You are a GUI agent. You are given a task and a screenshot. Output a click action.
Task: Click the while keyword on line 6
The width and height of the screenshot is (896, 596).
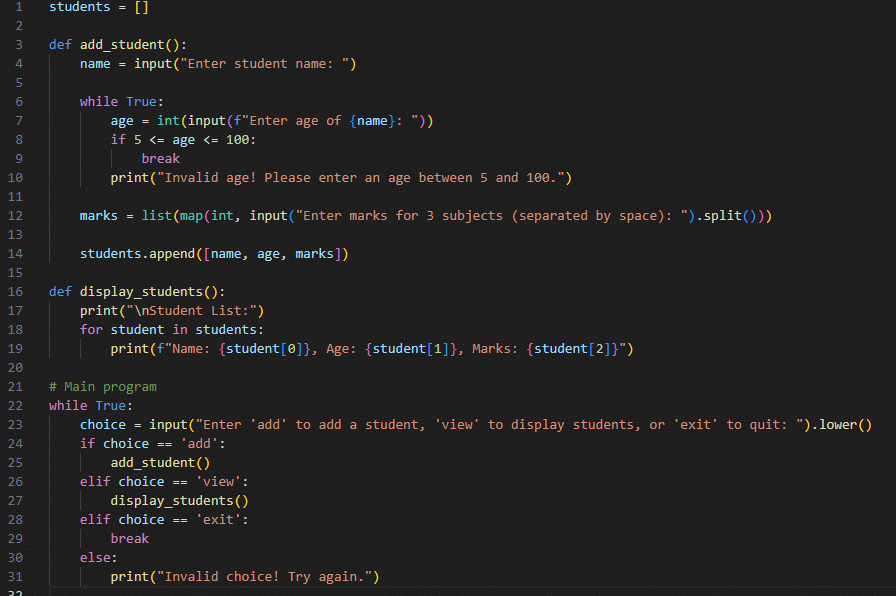click(x=99, y=102)
